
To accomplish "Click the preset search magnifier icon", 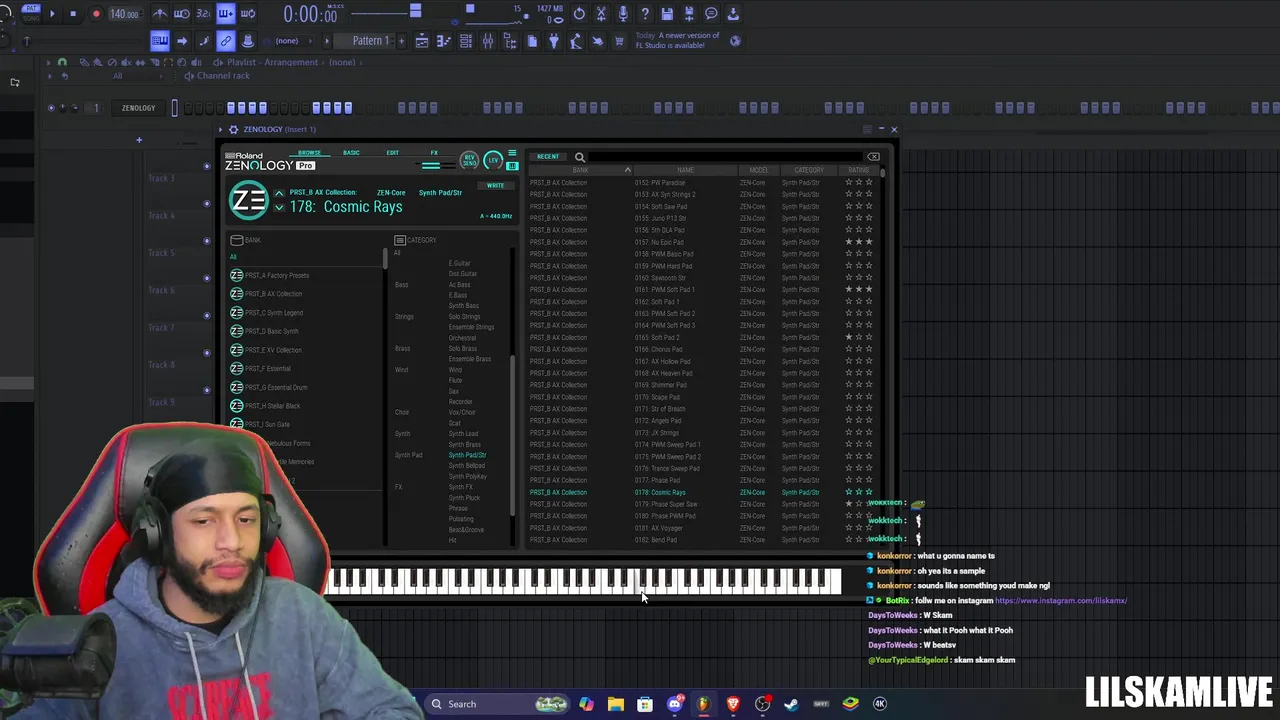I will point(579,157).
